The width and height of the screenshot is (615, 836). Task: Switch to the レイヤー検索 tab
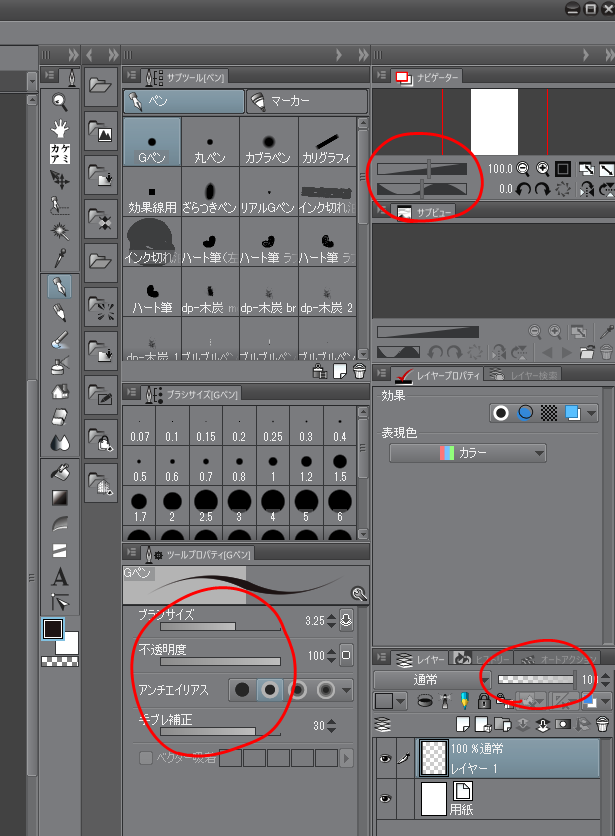coord(524,375)
